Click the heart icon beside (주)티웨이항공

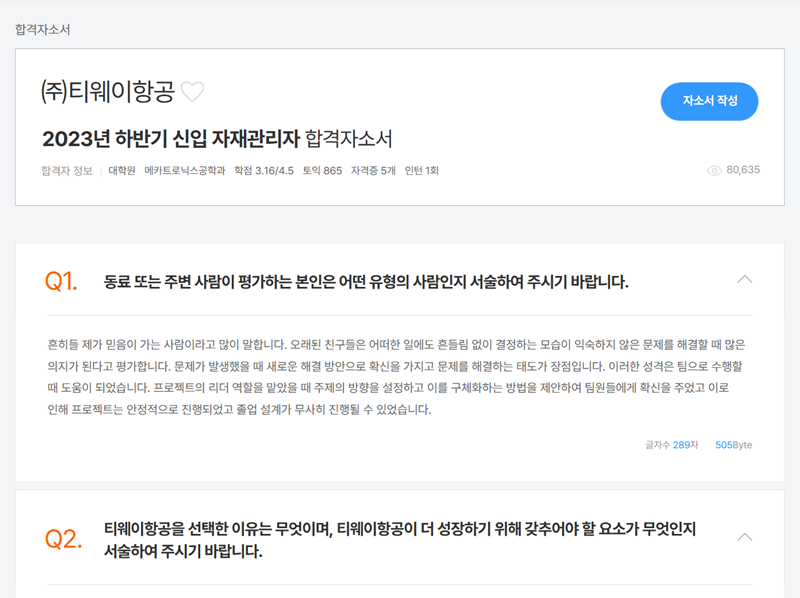pos(193,92)
